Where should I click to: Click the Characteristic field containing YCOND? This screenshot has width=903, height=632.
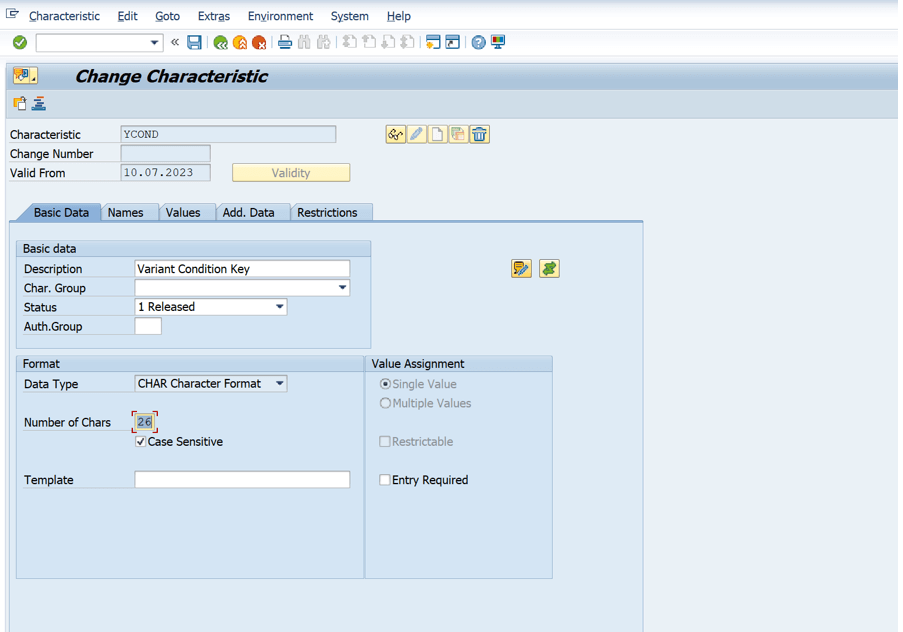[228, 134]
